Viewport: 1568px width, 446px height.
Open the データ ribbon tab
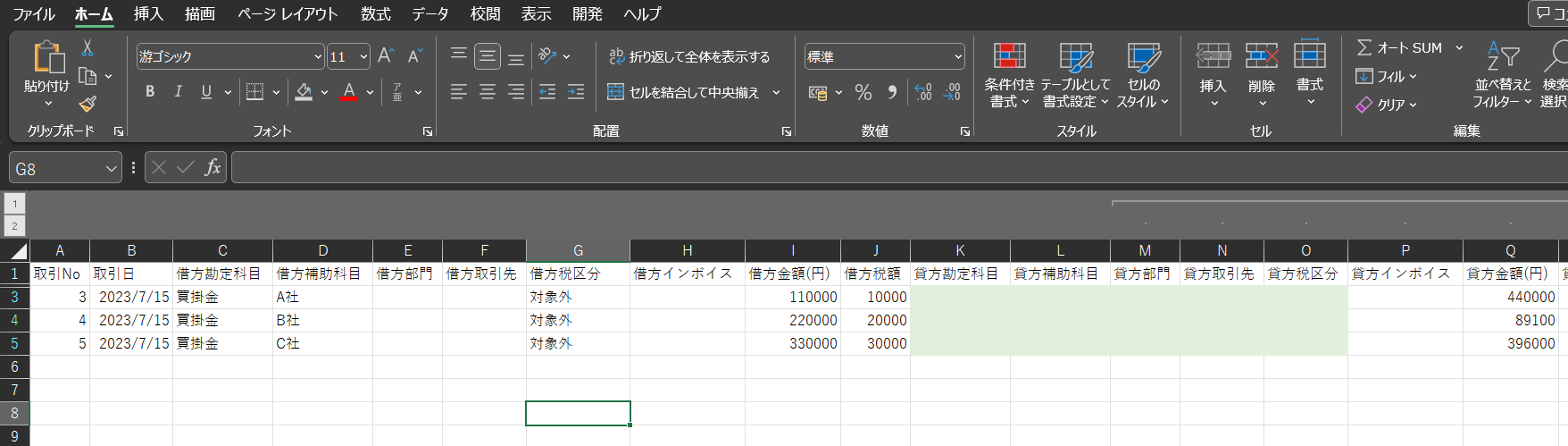pyautogui.click(x=430, y=13)
